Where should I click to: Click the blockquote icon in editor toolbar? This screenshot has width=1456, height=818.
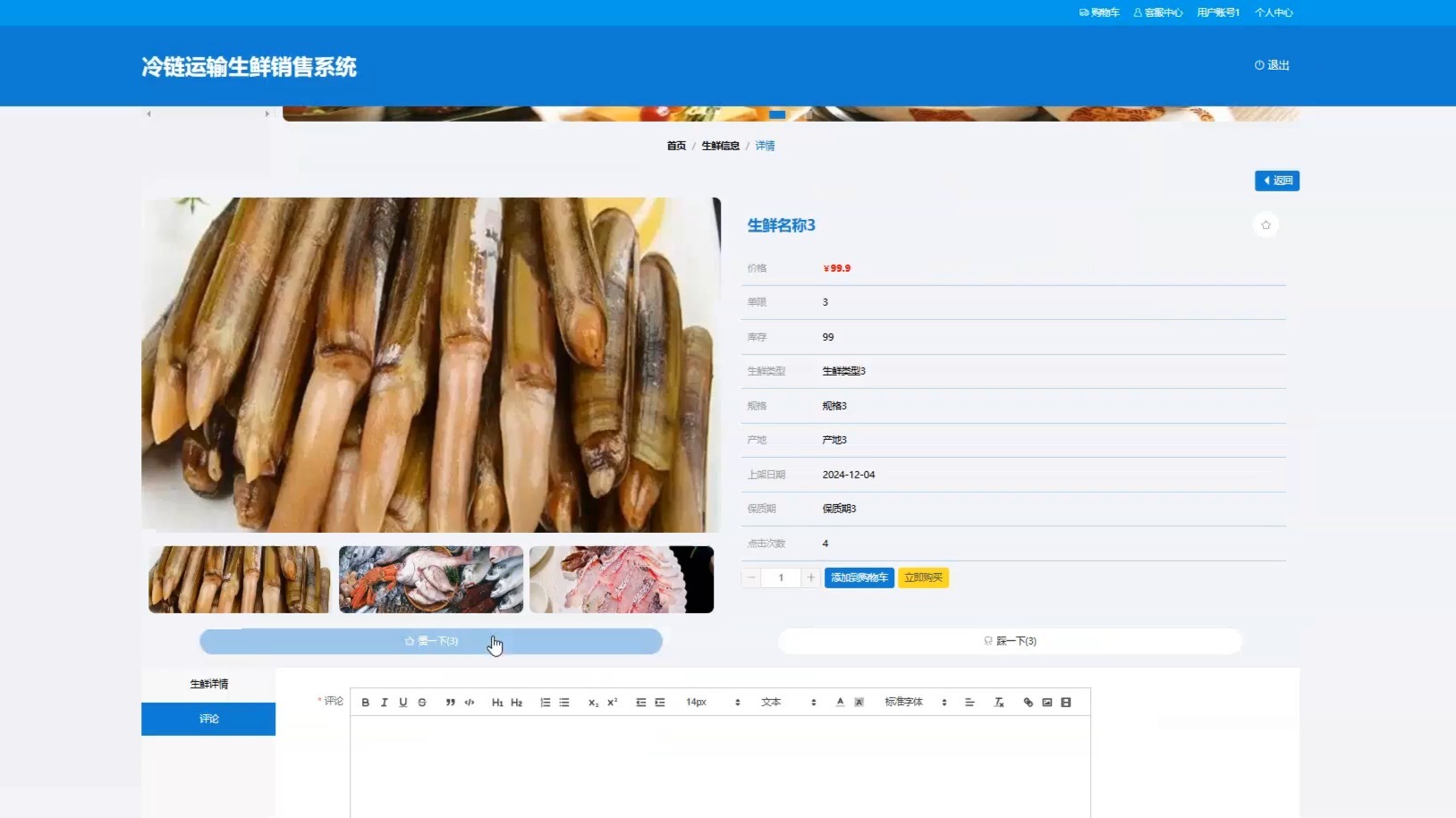coord(450,702)
